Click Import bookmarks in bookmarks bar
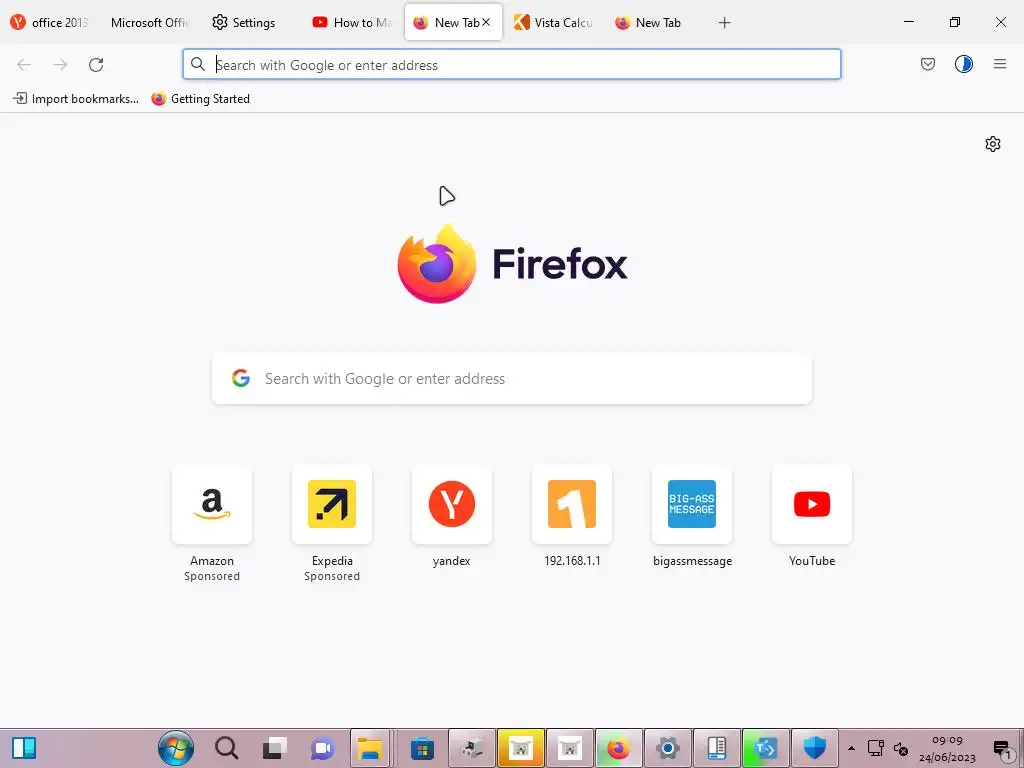 pyautogui.click(x=76, y=99)
